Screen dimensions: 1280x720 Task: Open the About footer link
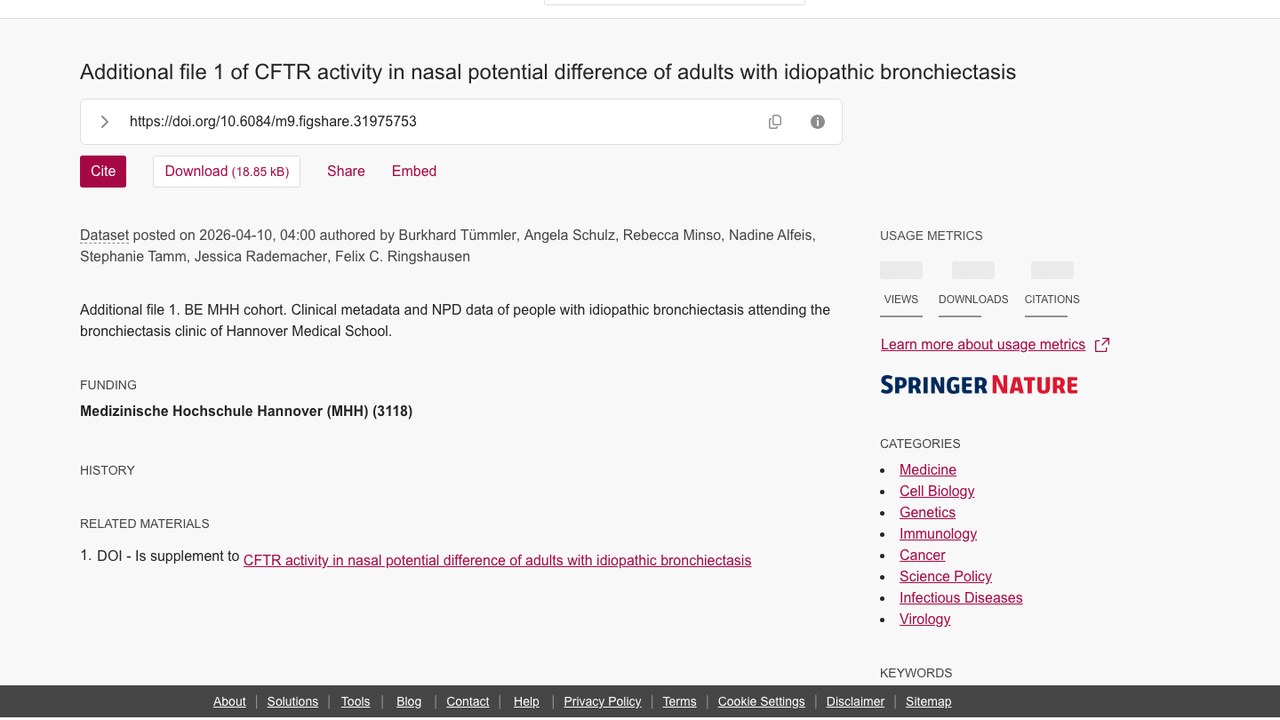(229, 702)
